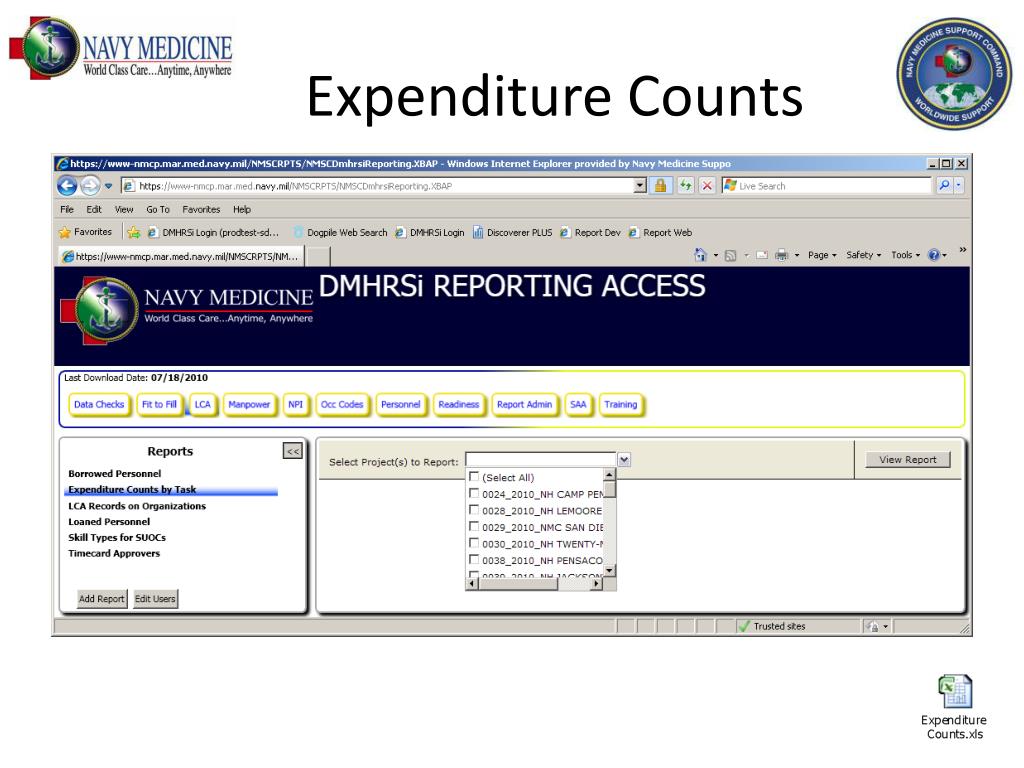Open DMHRSi Login (prodtest-sd...) favorite
This screenshot has width=1024, height=768.
(x=214, y=232)
